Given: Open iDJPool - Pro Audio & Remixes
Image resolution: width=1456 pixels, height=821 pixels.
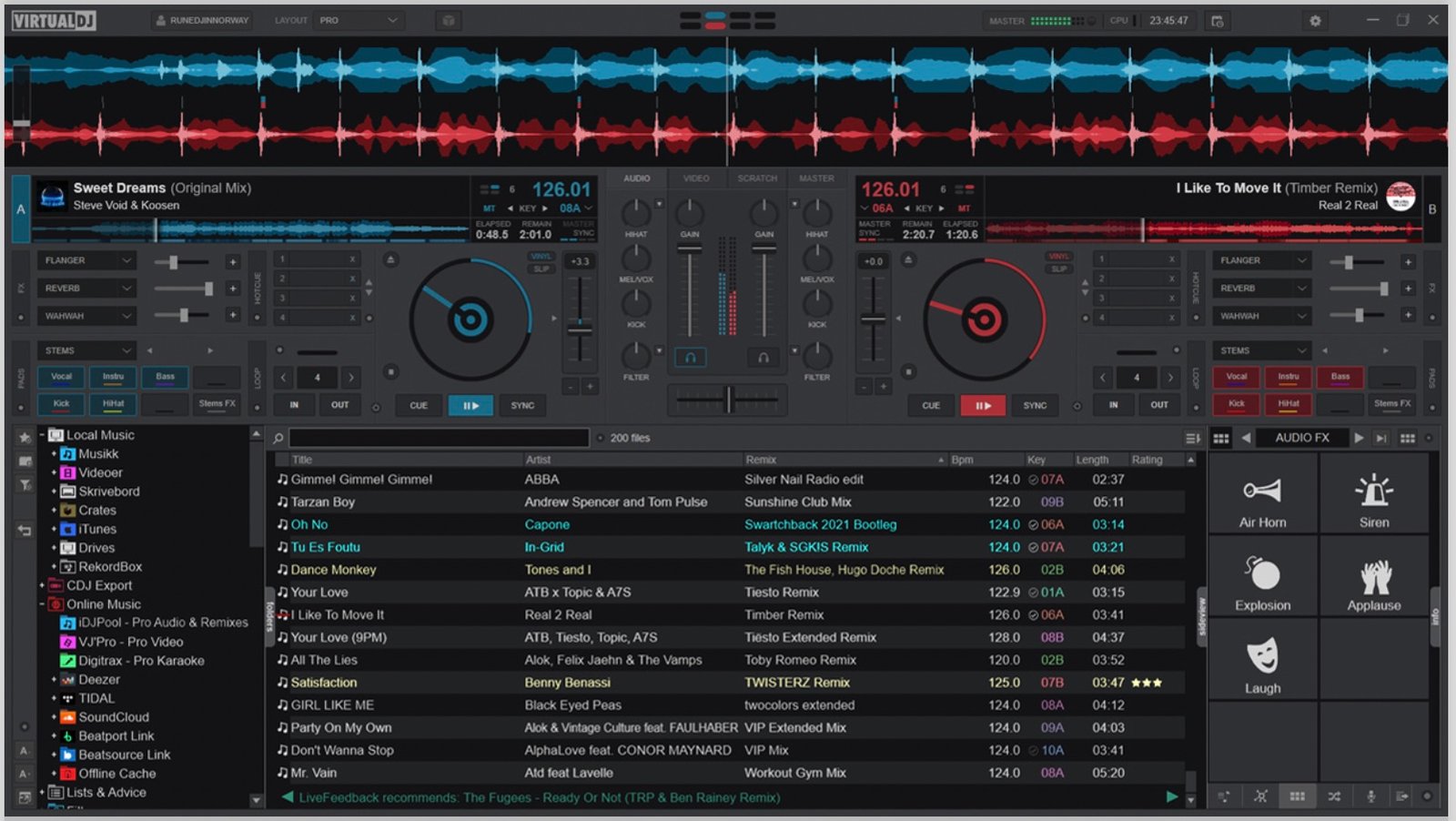Looking at the screenshot, I should click(162, 623).
